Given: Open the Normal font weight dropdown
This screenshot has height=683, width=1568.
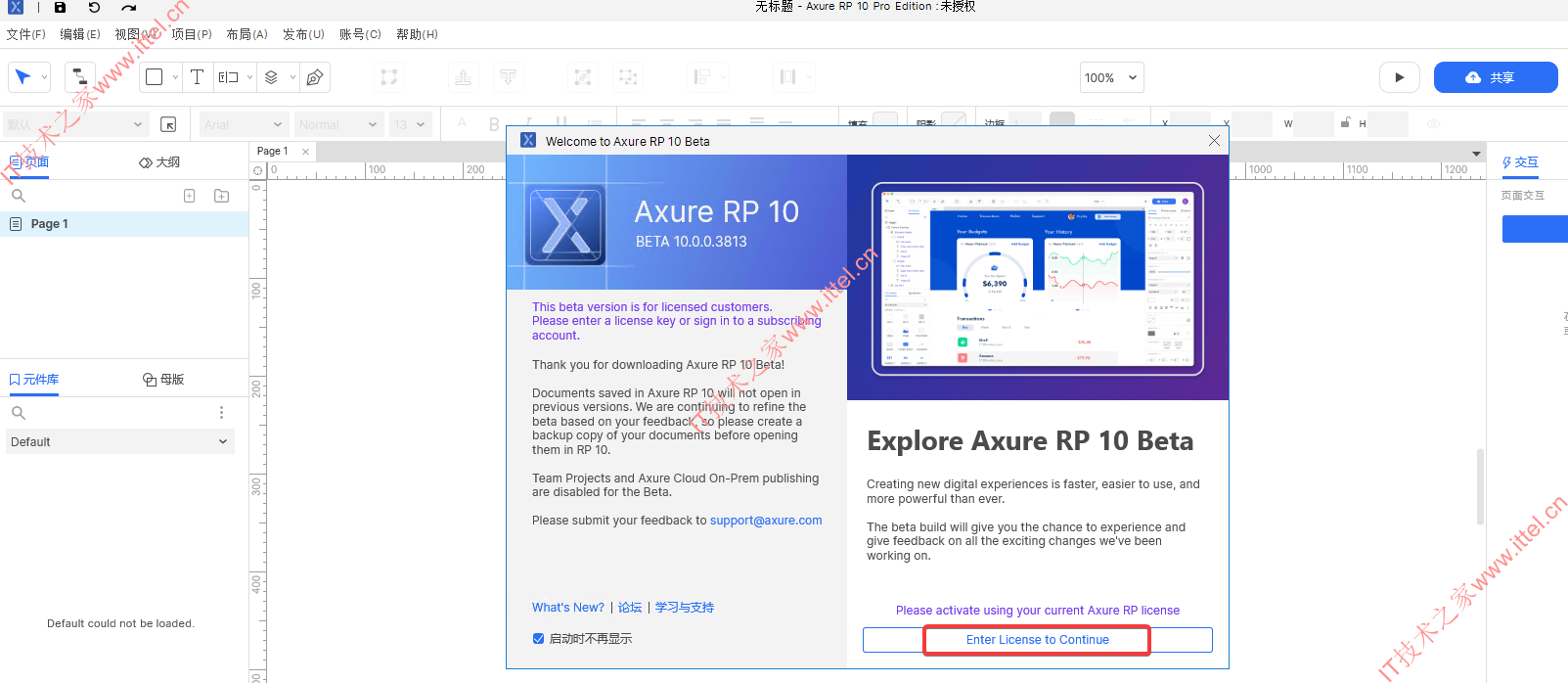Looking at the screenshot, I should click(338, 124).
